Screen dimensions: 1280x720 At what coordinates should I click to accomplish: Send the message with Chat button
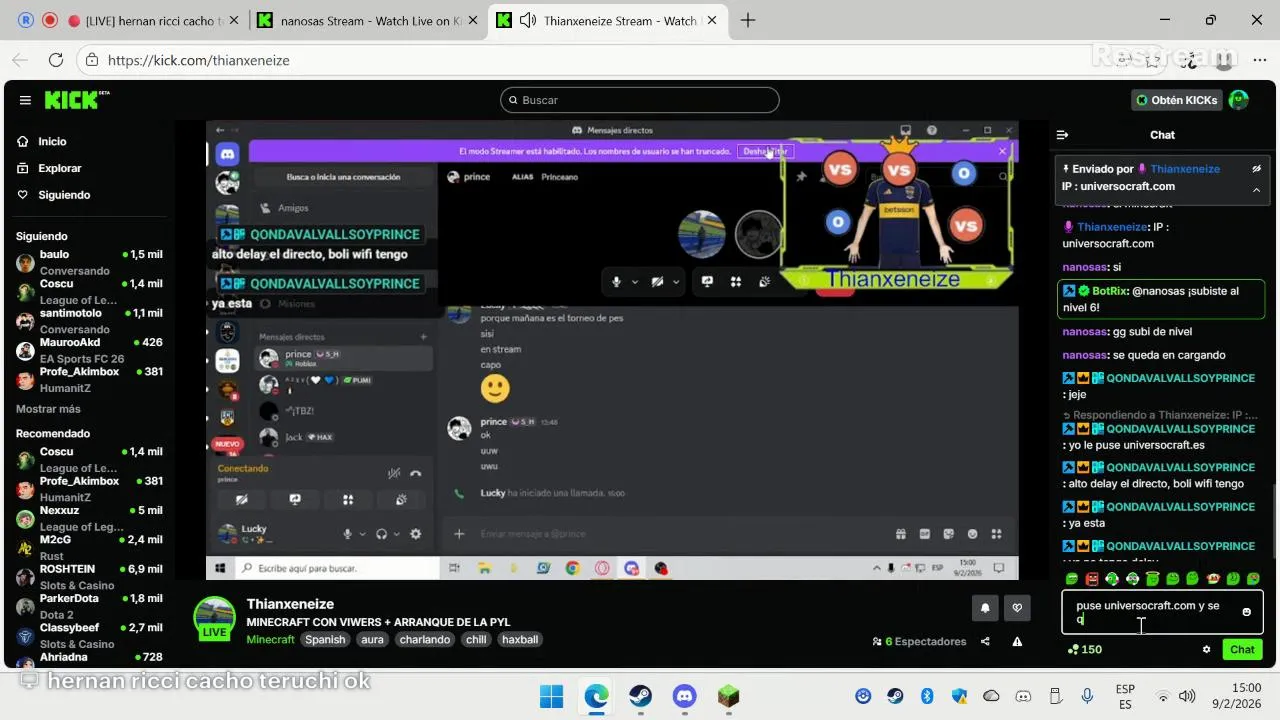1242,649
